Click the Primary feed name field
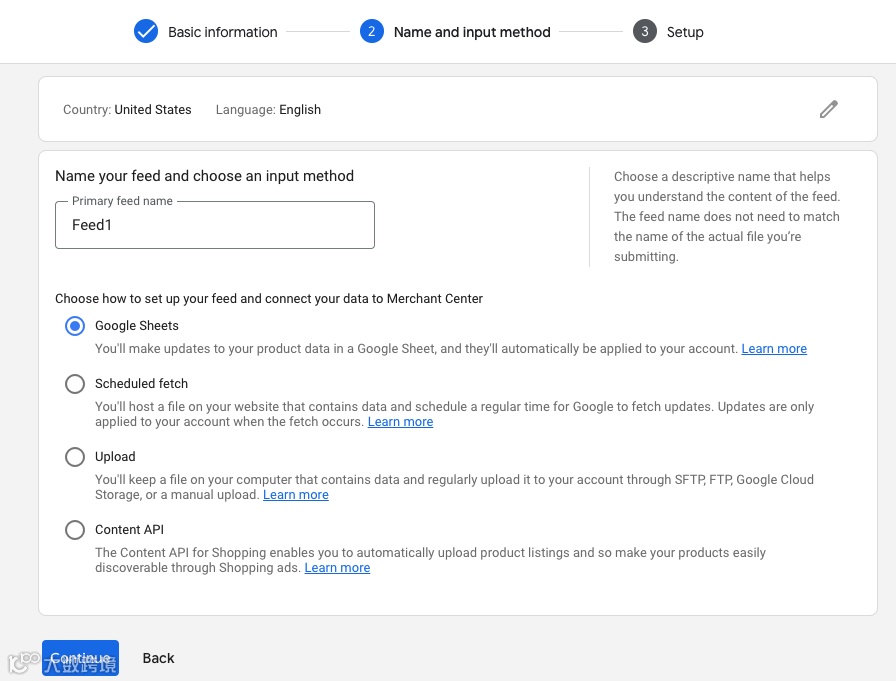This screenshot has height=681, width=896. coord(215,225)
